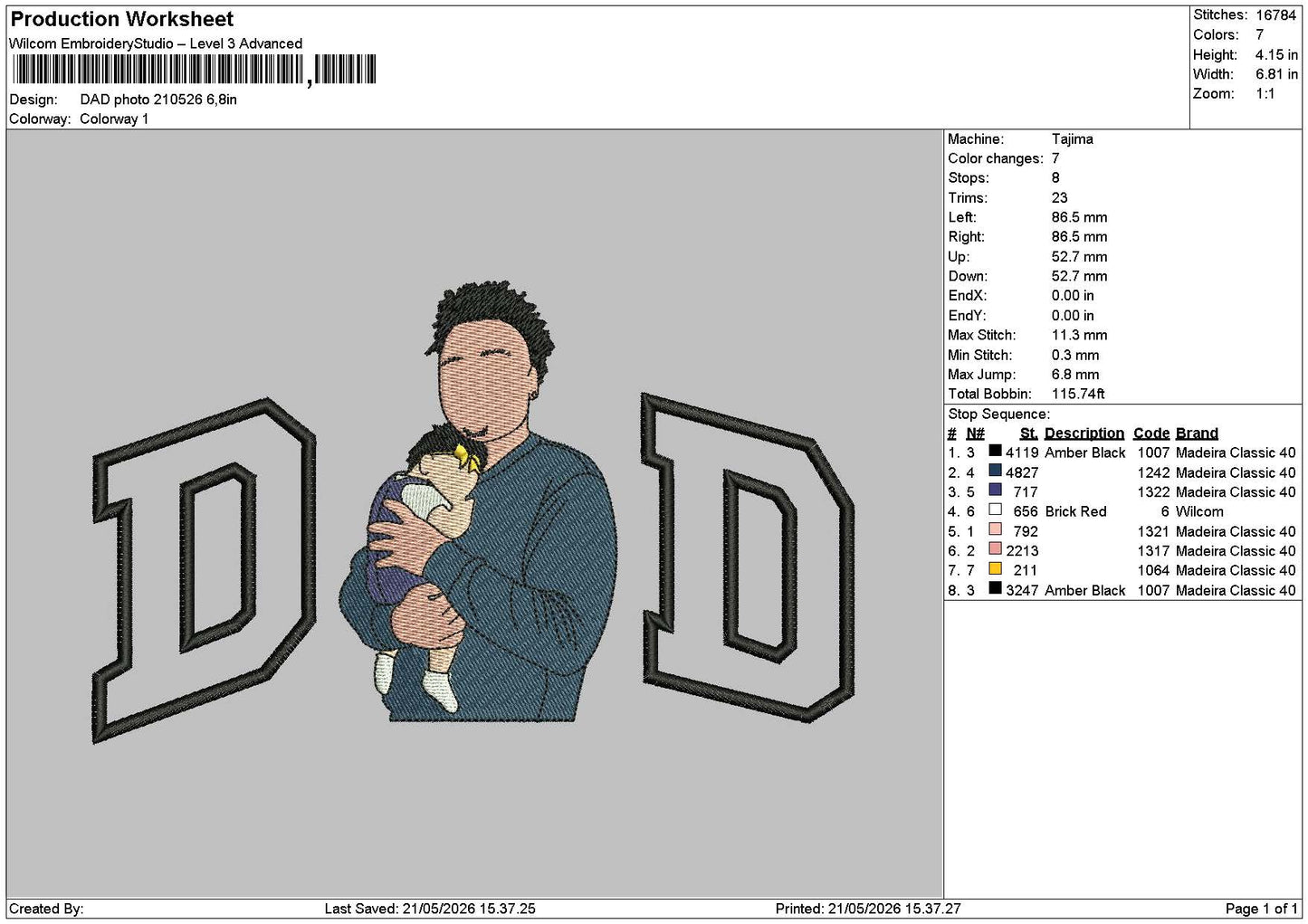Click the brand 'Wilcom' in row 4
The width and height of the screenshot is (1308, 924).
1199,512
